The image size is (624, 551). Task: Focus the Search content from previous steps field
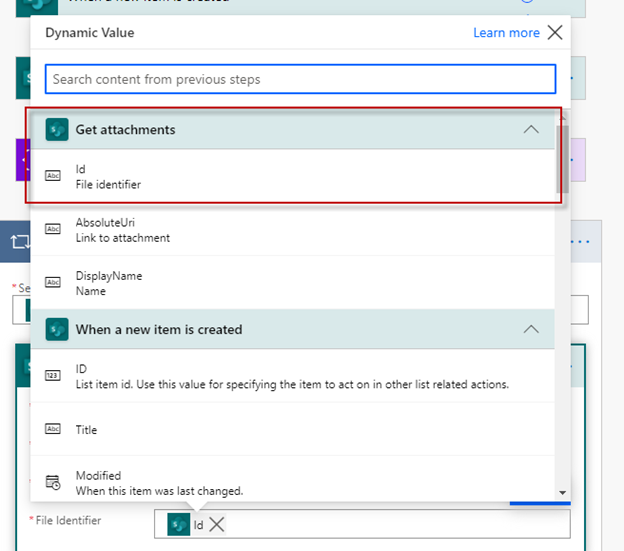coord(300,79)
